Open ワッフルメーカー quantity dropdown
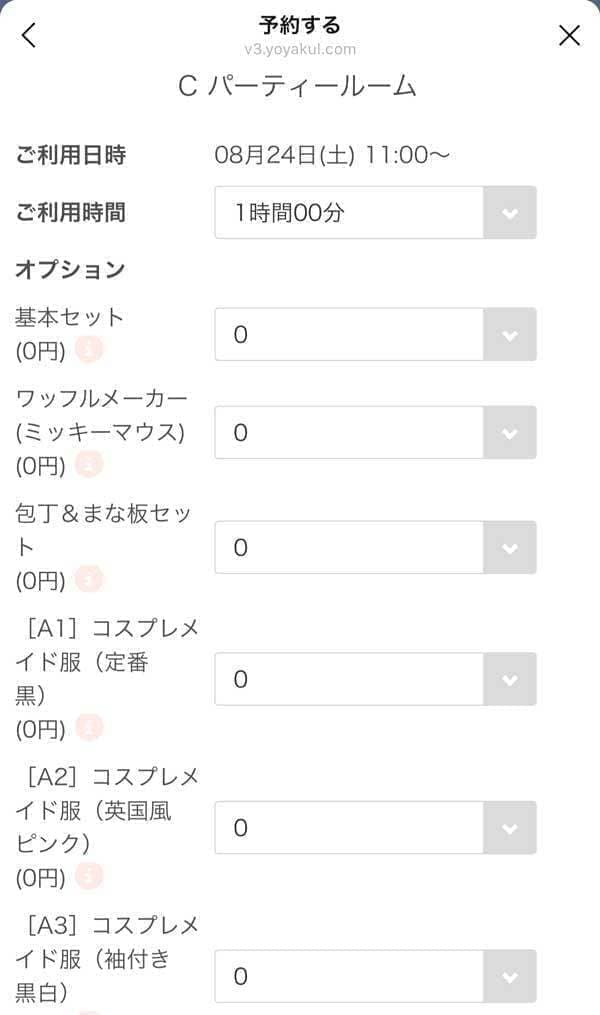The width and height of the screenshot is (600, 1015). 375,432
